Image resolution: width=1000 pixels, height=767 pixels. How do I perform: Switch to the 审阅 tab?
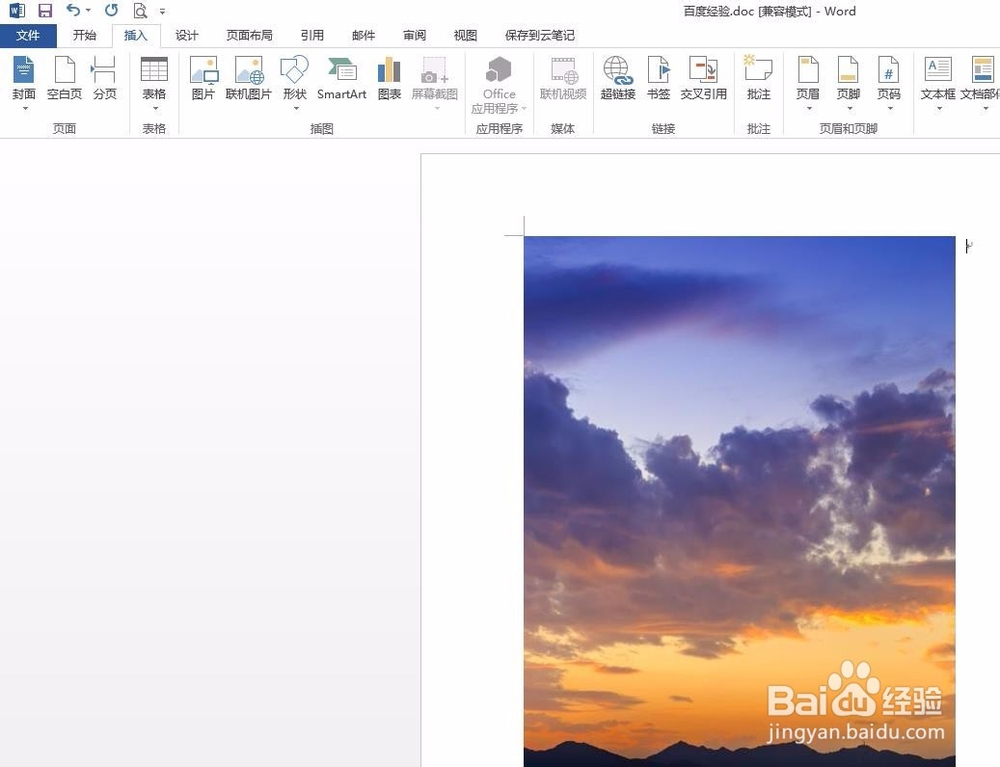(x=415, y=36)
